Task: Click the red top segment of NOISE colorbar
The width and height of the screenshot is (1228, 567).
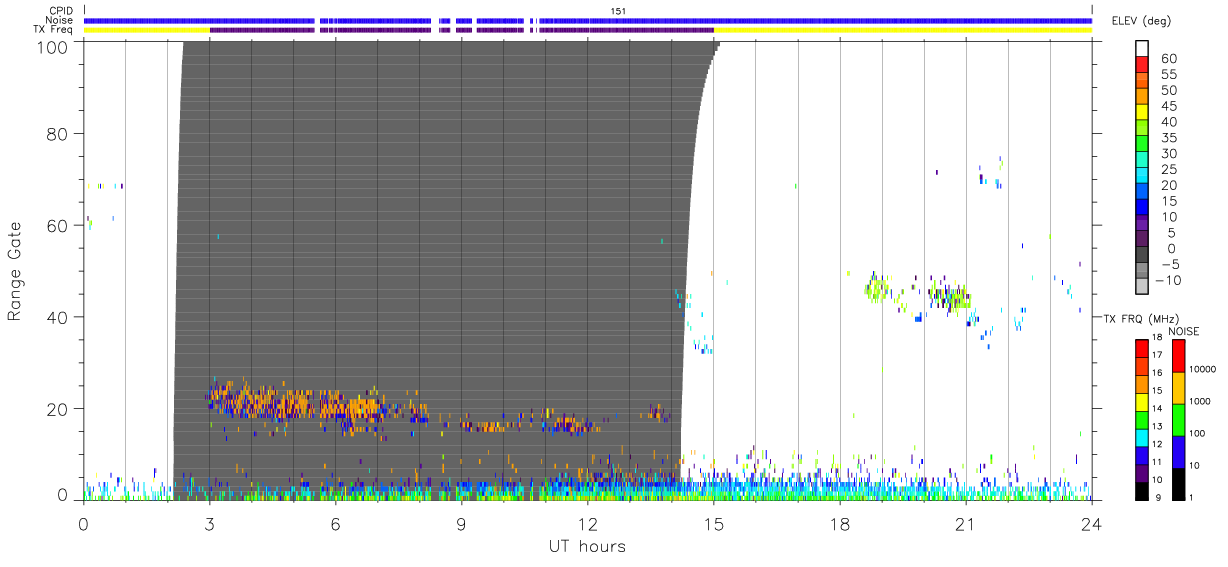Action: pyautogui.click(x=1178, y=355)
